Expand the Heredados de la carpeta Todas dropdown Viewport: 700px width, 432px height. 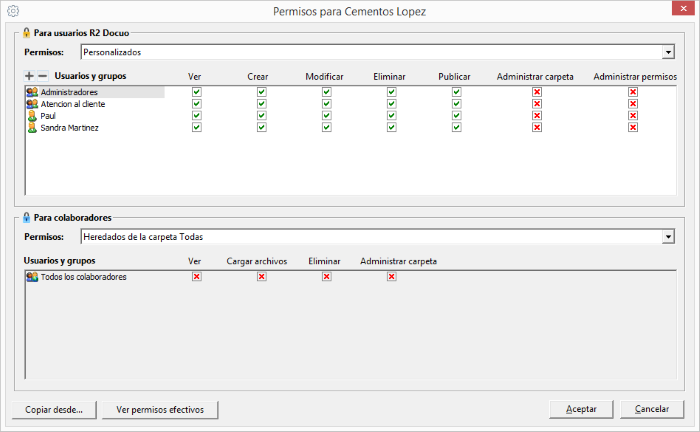coord(668,237)
